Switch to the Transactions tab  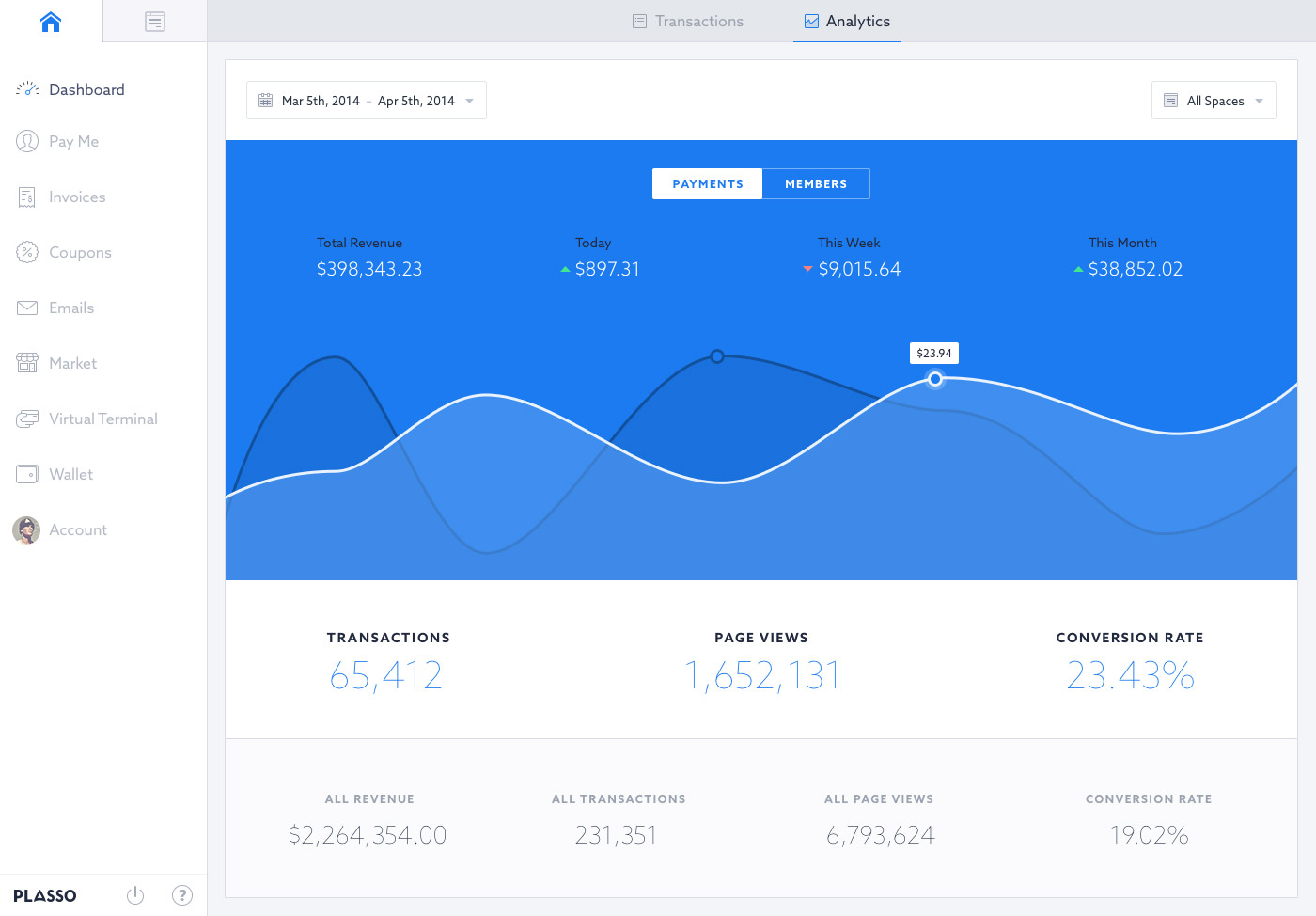pos(688,21)
